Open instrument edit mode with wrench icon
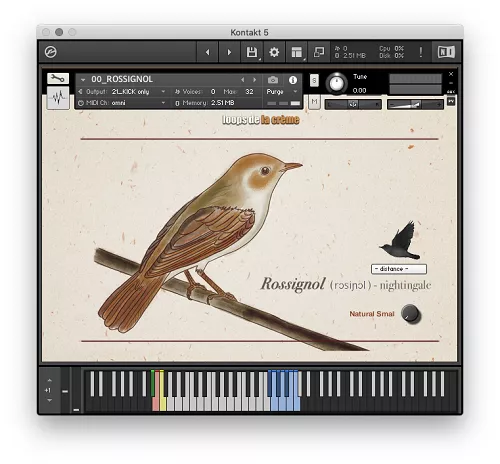Viewport: 500px width, 464px height. coord(58,78)
